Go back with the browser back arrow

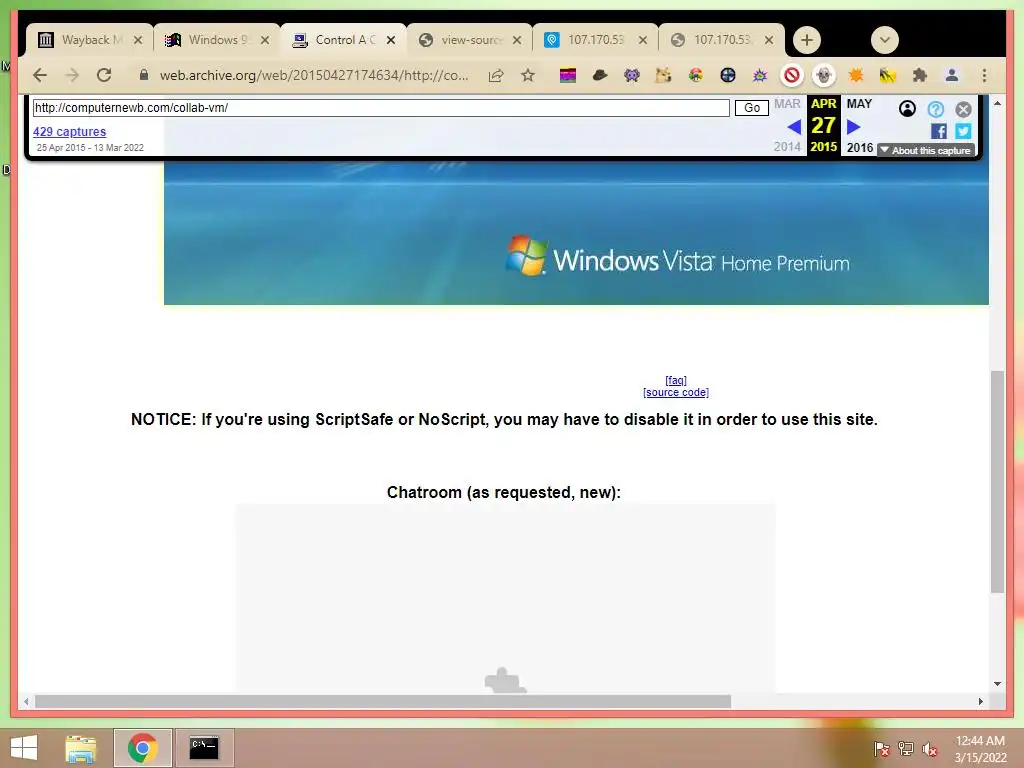(40, 75)
